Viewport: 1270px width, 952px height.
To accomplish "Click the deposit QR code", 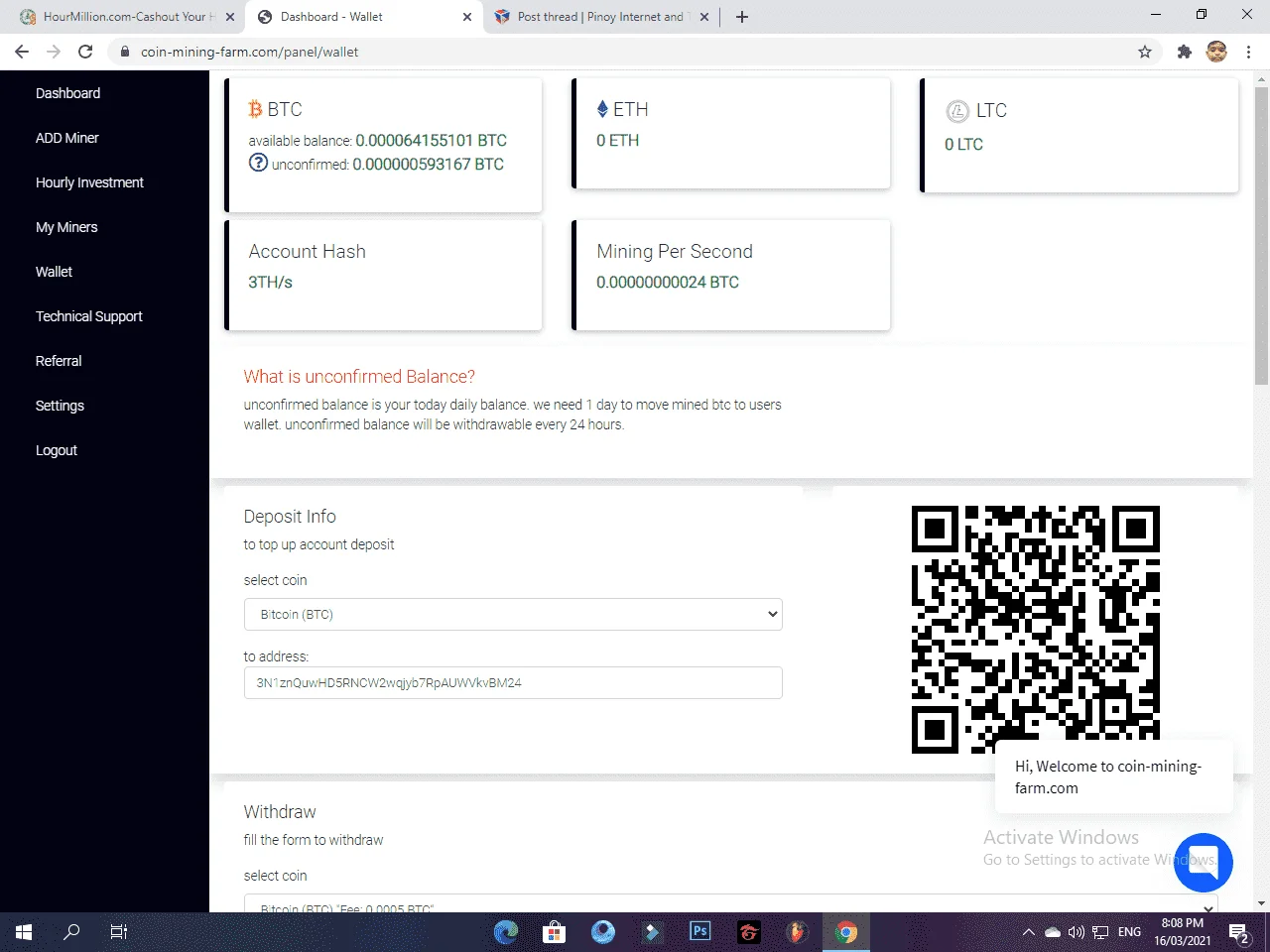I will pyautogui.click(x=1036, y=629).
